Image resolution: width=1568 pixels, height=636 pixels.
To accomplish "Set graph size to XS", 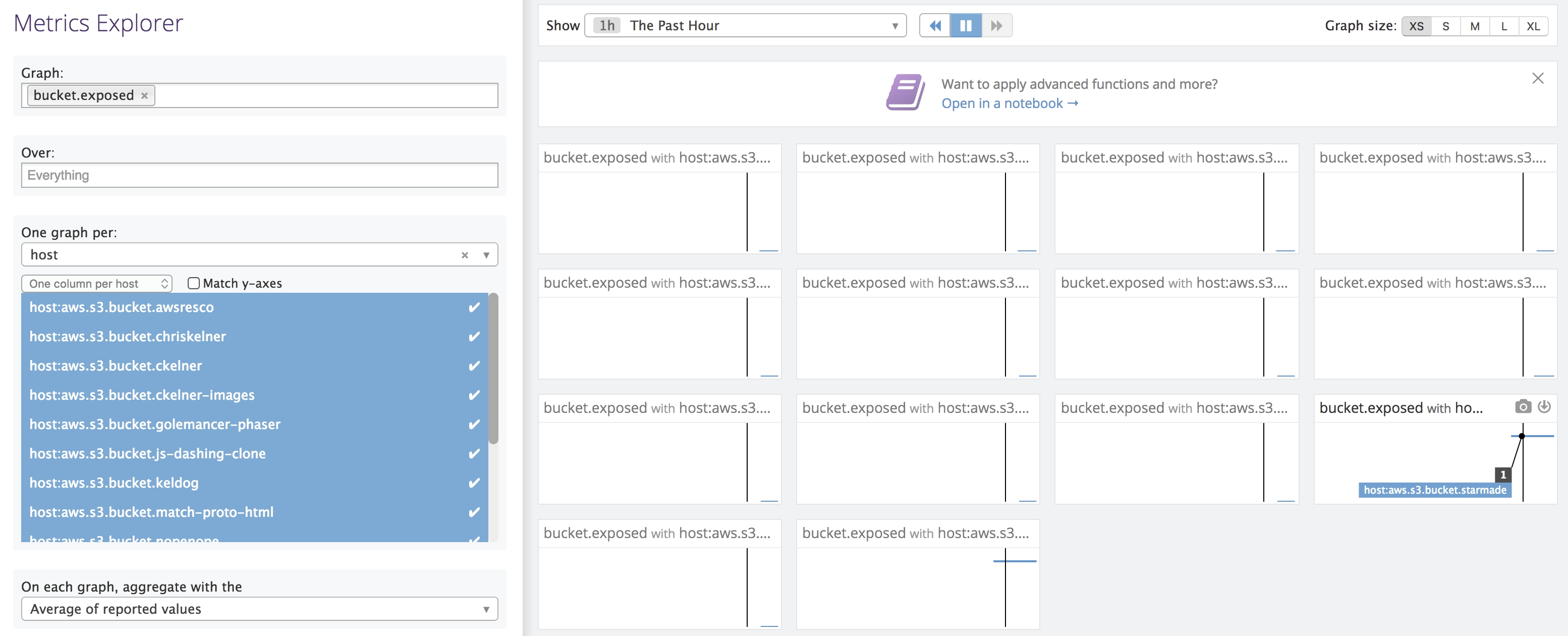I will tap(1416, 26).
